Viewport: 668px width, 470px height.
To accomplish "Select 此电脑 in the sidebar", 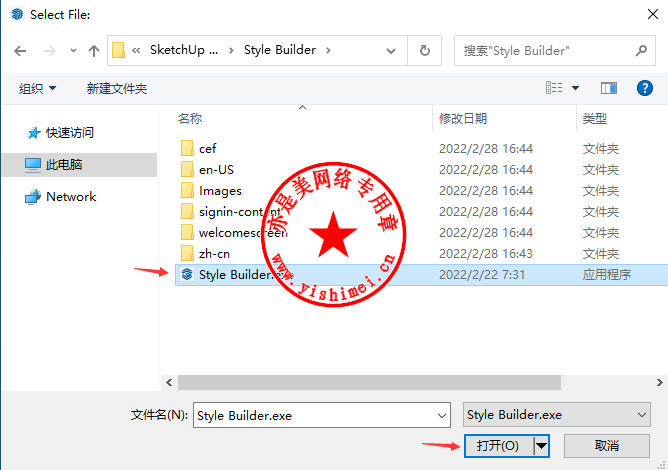I will [x=79, y=164].
